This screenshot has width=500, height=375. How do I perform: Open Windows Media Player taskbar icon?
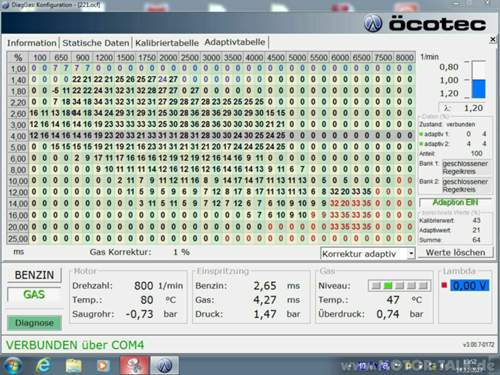[103, 366]
